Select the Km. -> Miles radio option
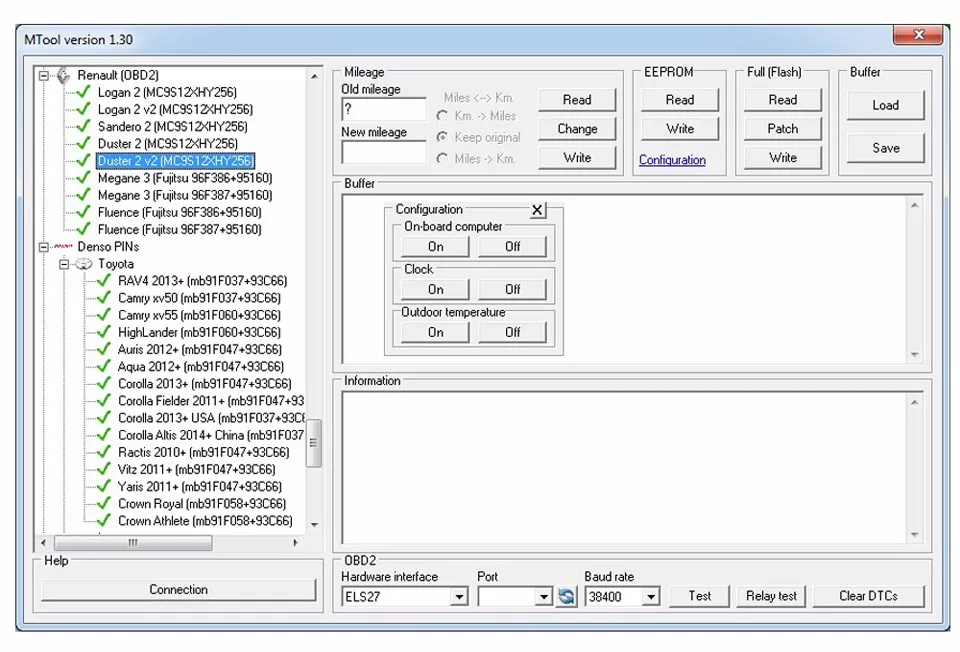 442,116
